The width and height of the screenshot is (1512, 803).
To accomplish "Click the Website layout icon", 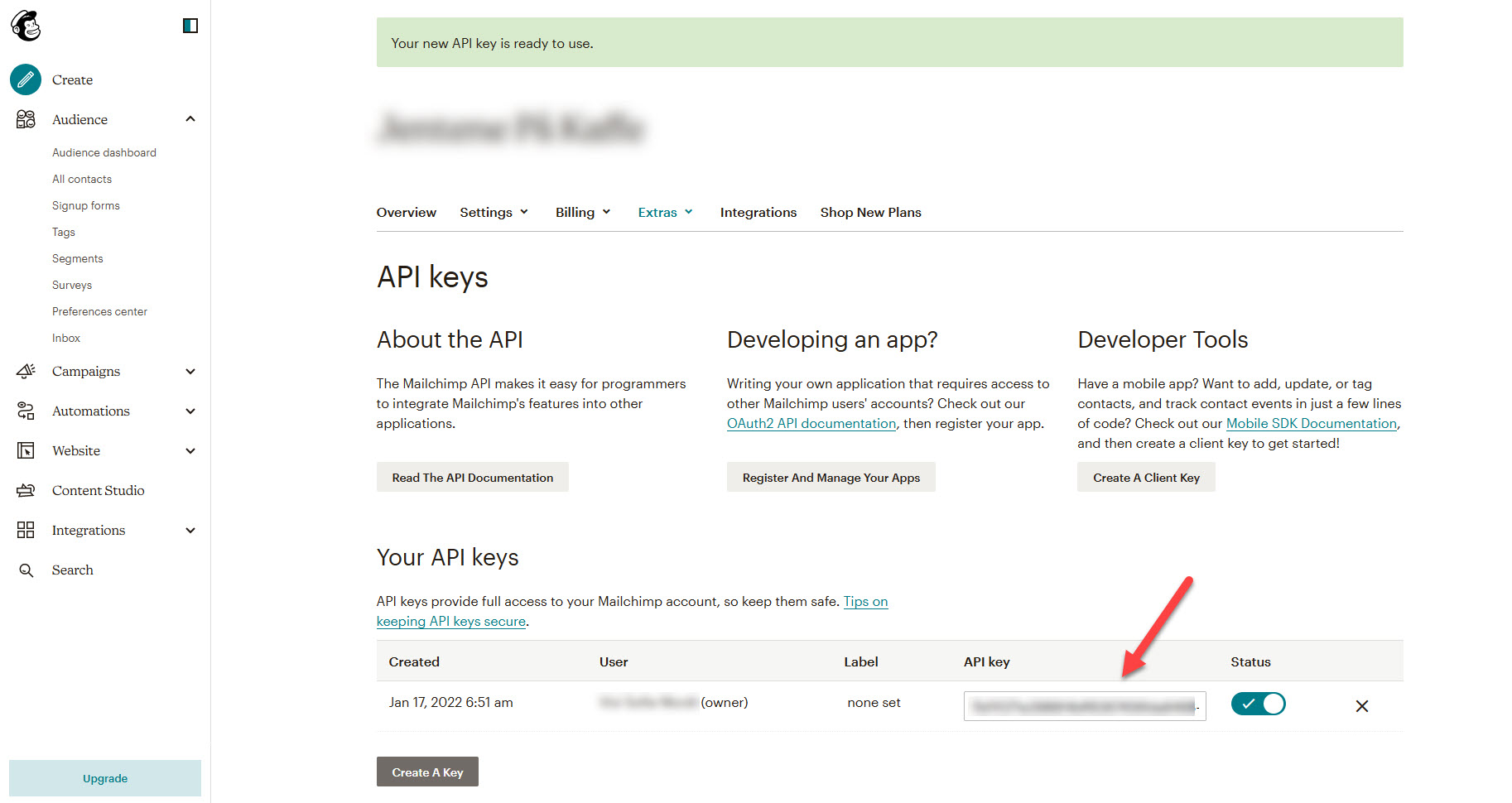I will 26,450.
